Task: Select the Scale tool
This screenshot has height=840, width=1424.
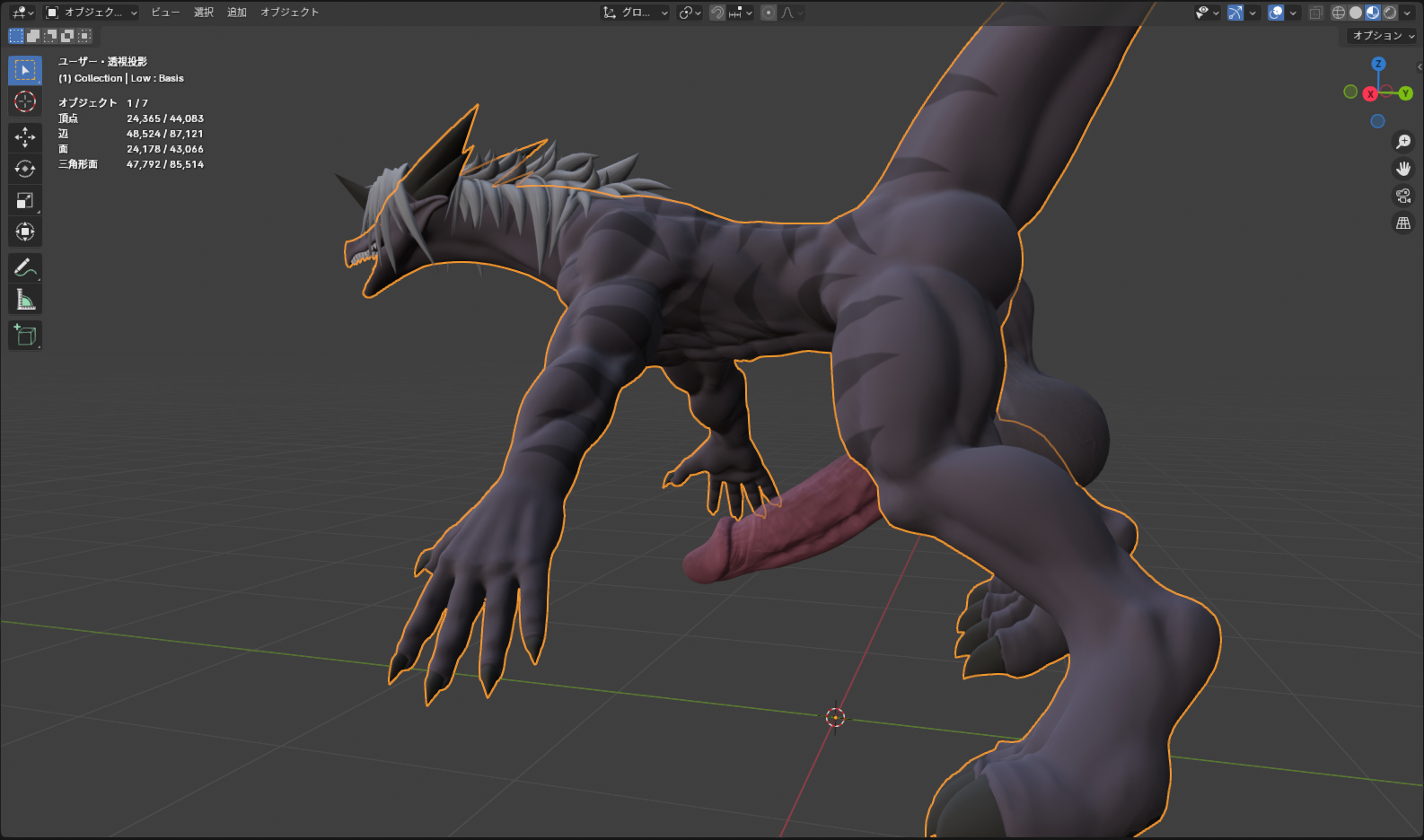Action: 25,200
